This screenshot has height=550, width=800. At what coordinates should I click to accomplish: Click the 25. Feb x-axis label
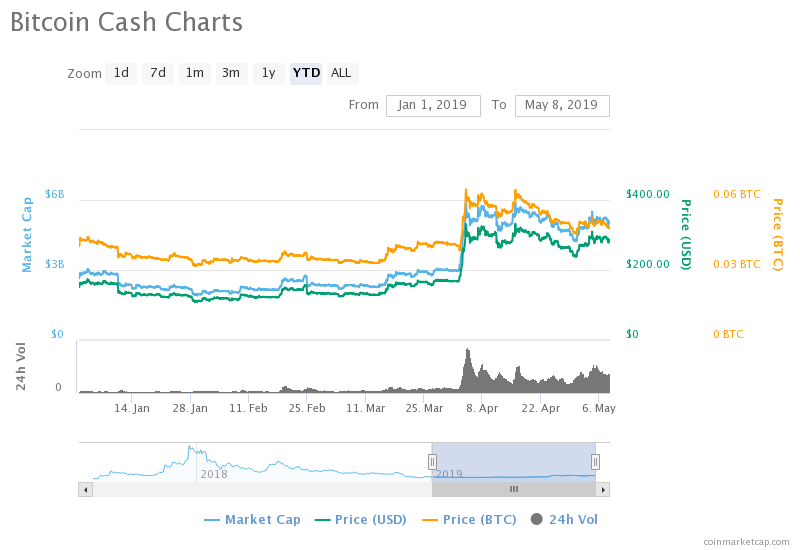pyautogui.click(x=307, y=408)
